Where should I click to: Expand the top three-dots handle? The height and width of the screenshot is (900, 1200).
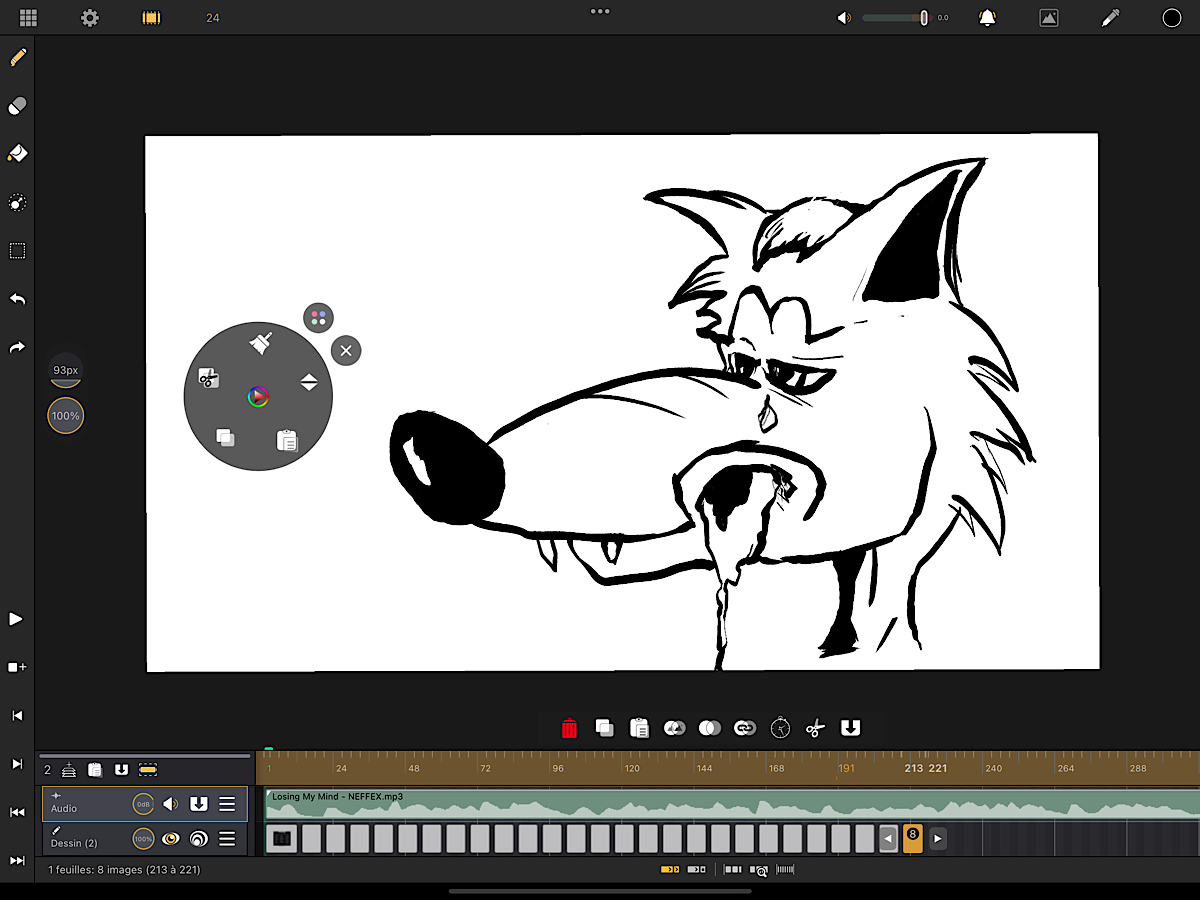[600, 11]
